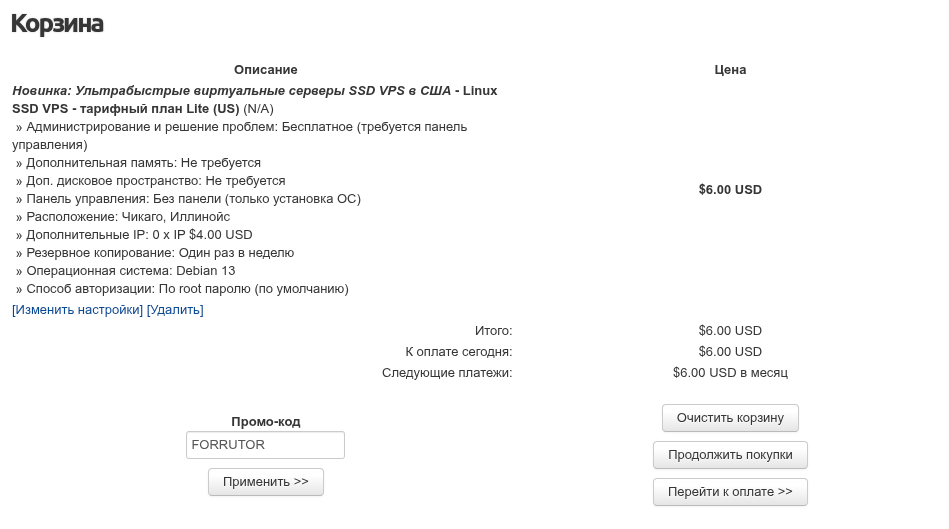Proceed with "Перейти к оплате >>" button
This screenshot has width=949, height=529.
[730, 492]
